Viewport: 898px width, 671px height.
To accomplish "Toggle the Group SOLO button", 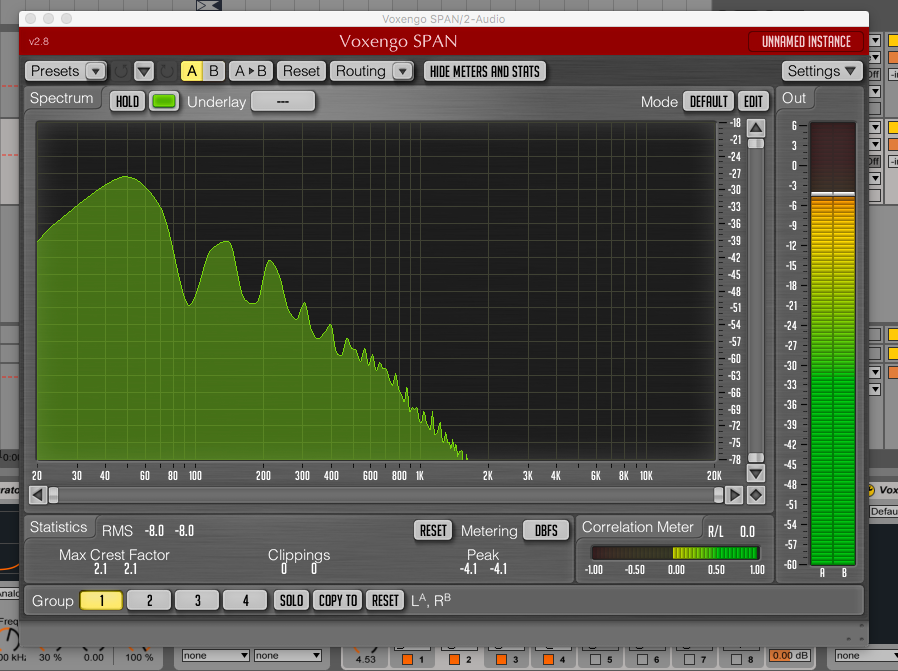I will [x=292, y=601].
